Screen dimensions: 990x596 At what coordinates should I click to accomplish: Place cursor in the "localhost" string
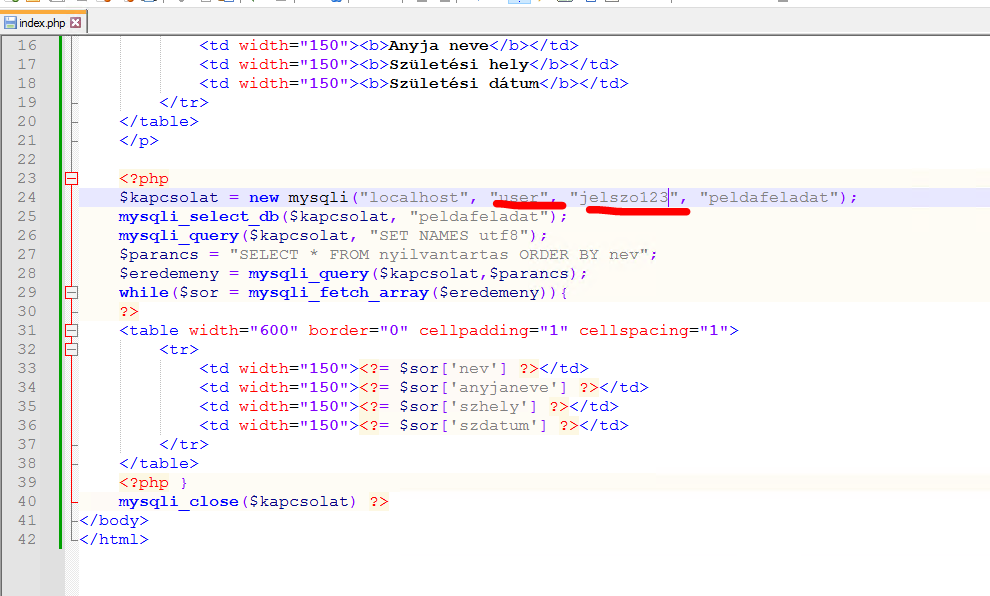pyautogui.click(x=419, y=198)
